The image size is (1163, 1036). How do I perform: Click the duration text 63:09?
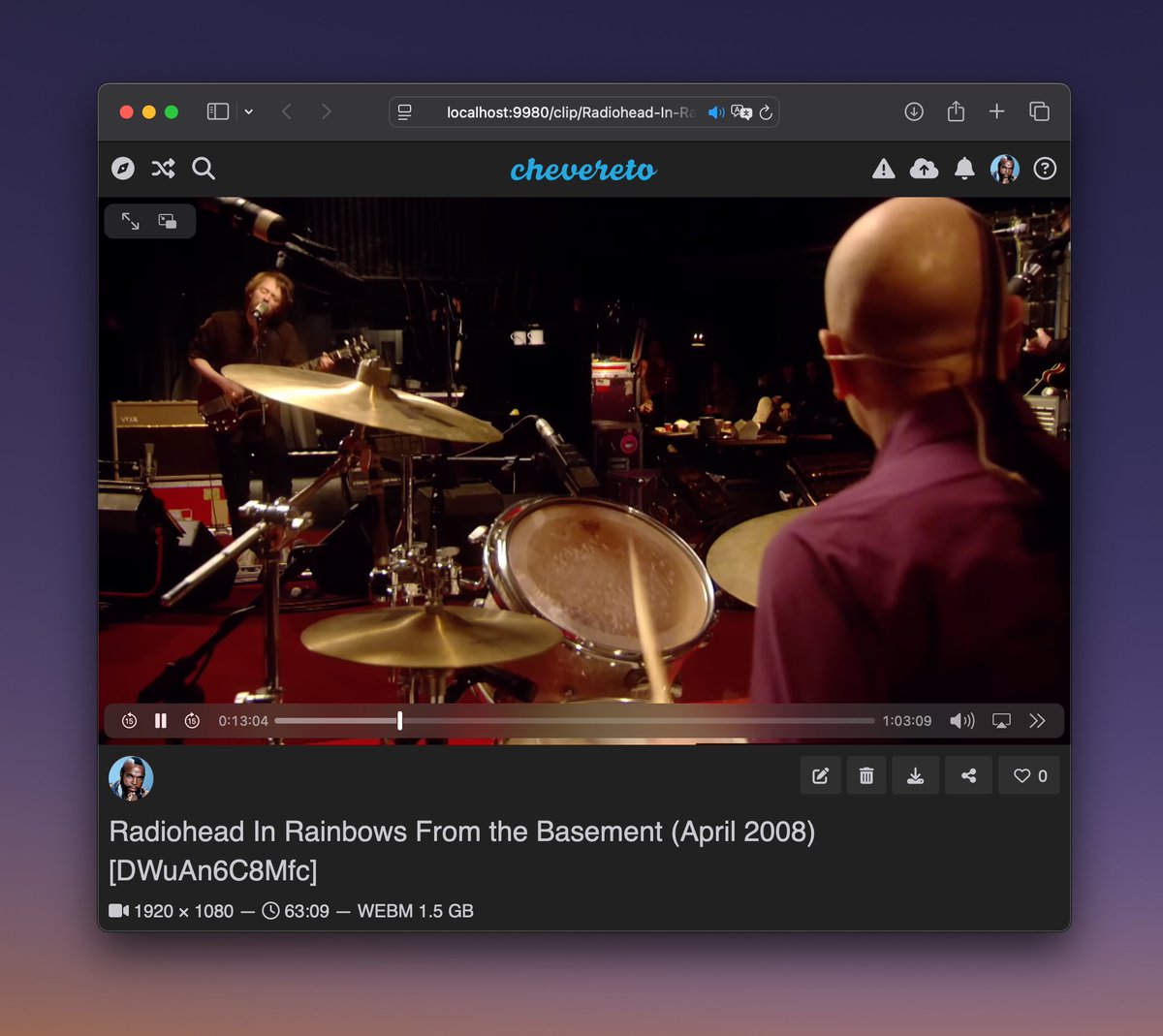pyautogui.click(x=306, y=911)
